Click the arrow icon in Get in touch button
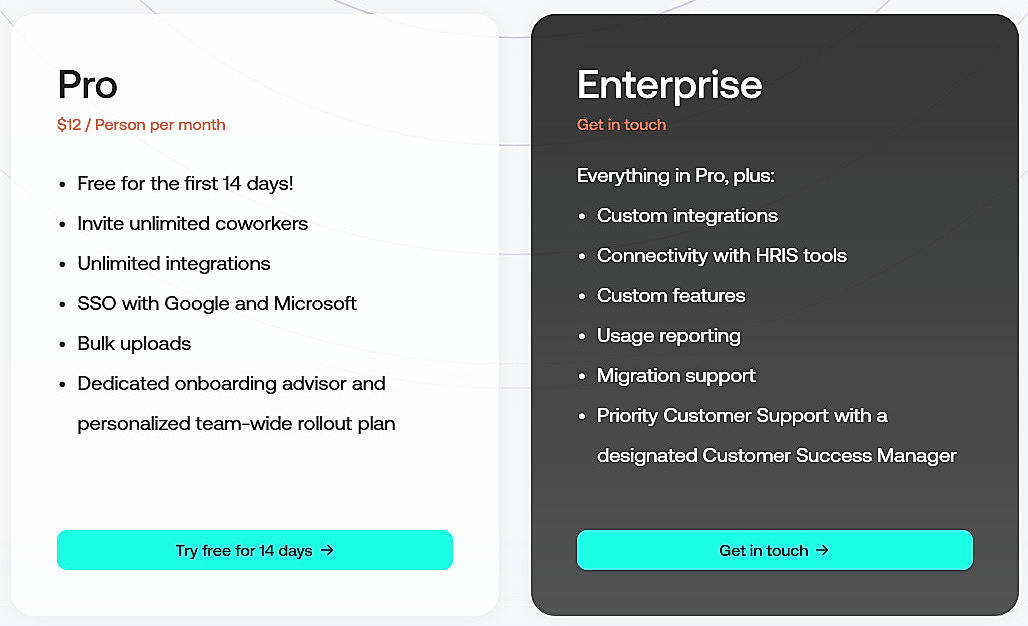1028x626 pixels. [x=823, y=550]
